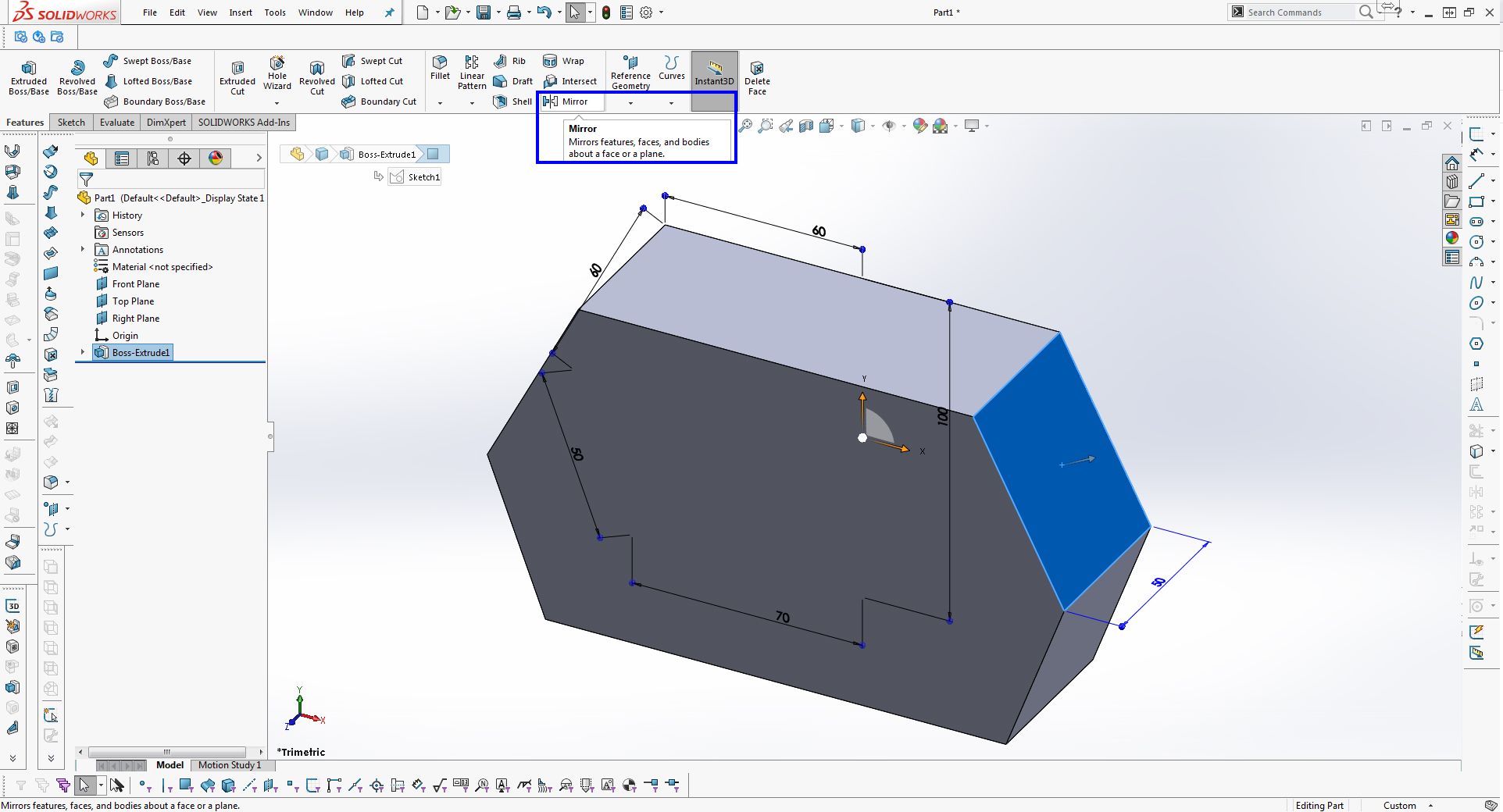Open the DimXpertManager tab icon
The width and height of the screenshot is (1503, 812).
pos(184,158)
